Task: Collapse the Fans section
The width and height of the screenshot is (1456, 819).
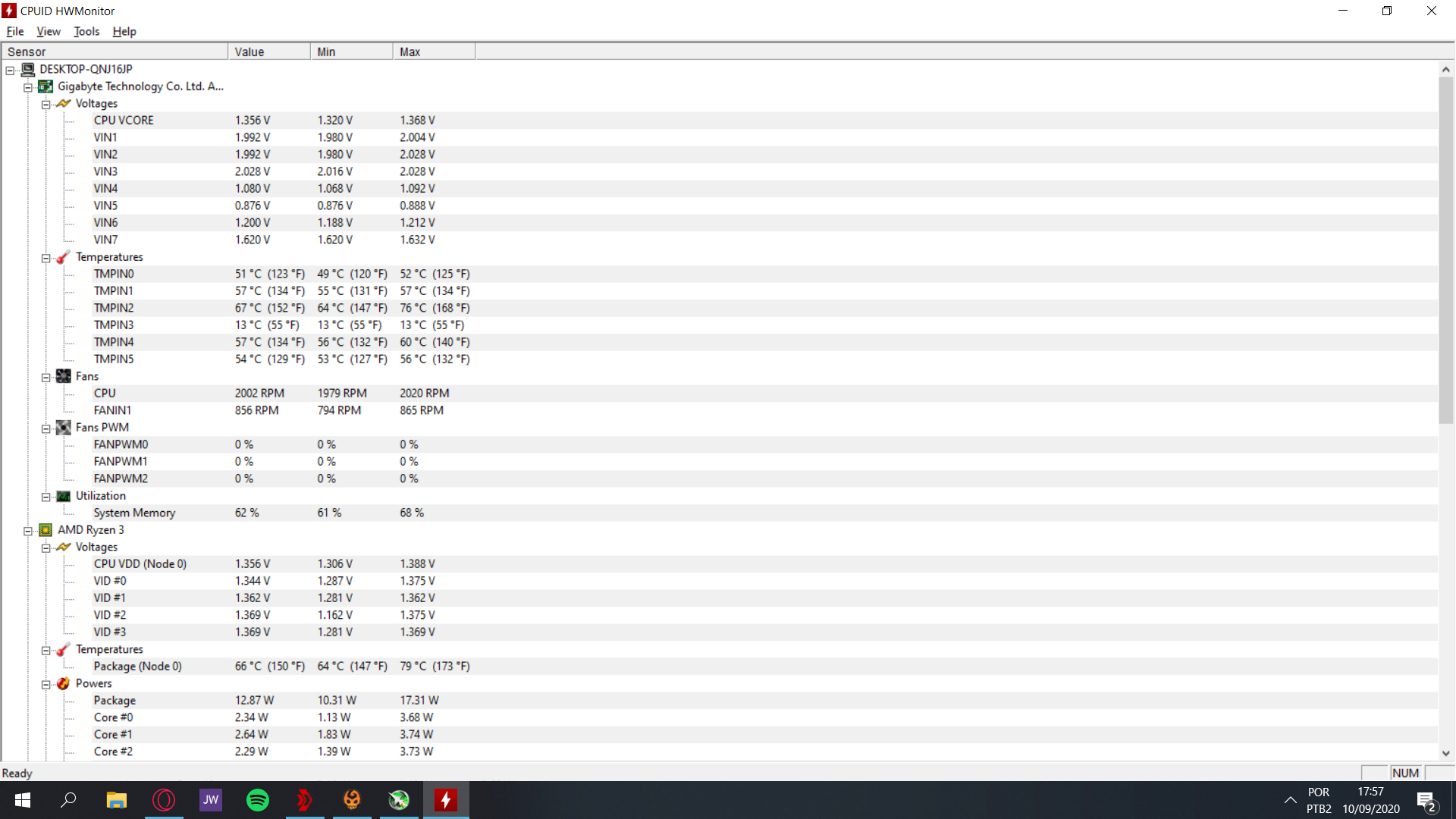Action: pyautogui.click(x=46, y=377)
